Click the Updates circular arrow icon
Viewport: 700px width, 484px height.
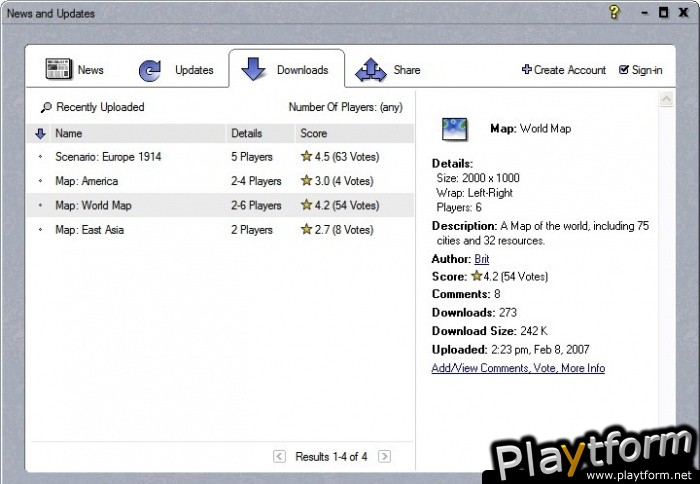tap(150, 70)
